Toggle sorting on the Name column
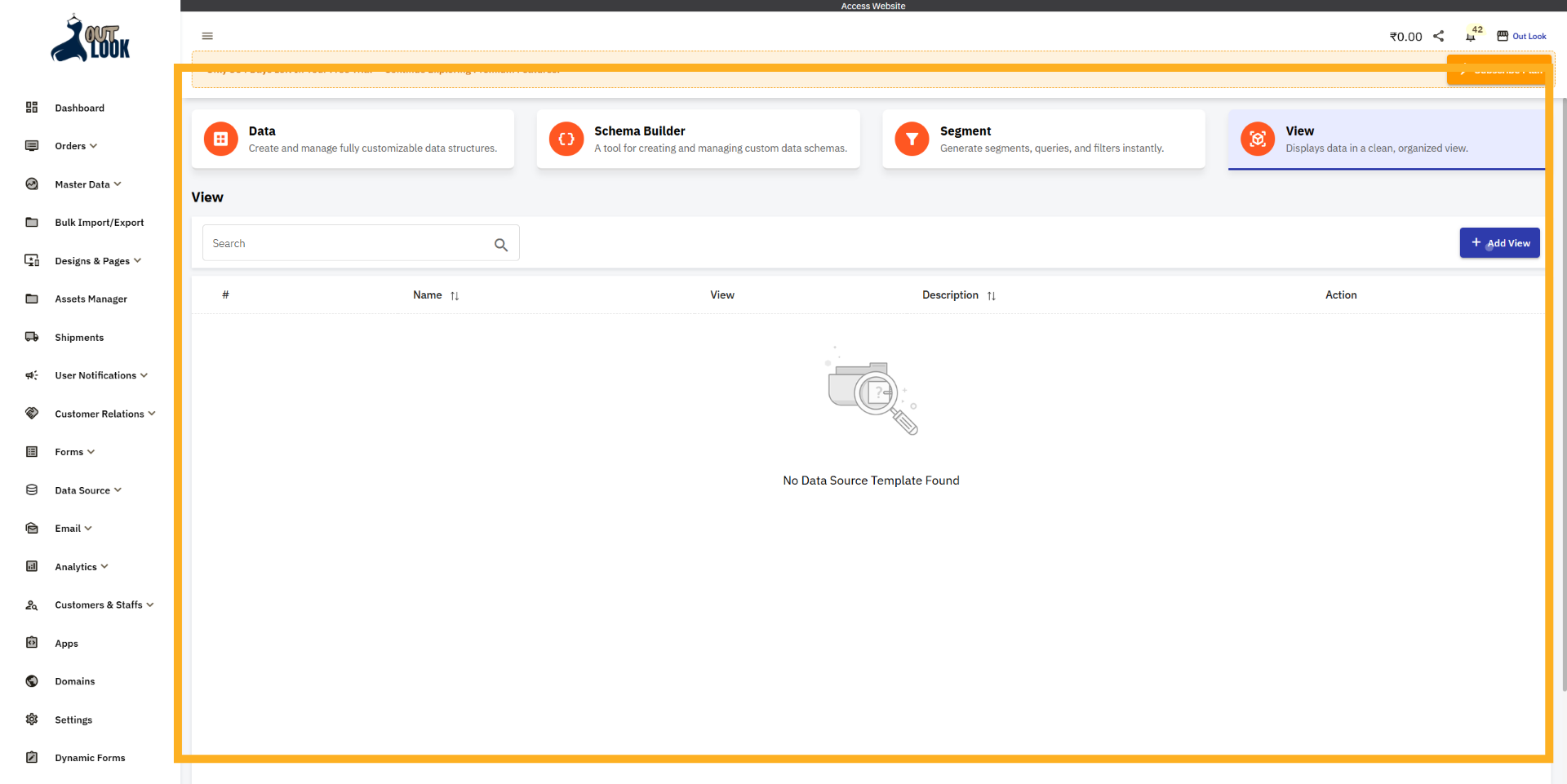 click(455, 295)
